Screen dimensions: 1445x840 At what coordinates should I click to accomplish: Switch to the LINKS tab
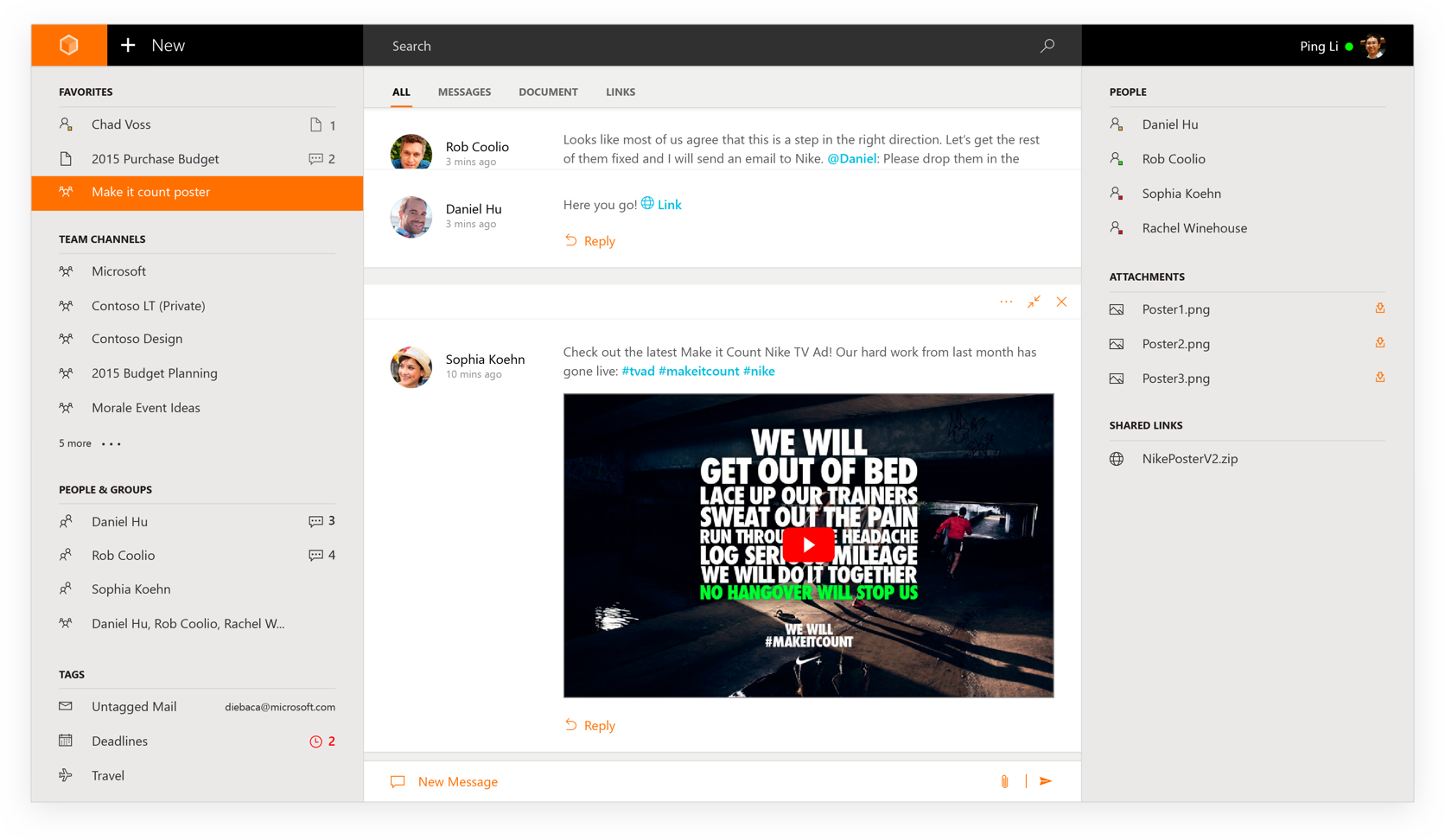621,92
